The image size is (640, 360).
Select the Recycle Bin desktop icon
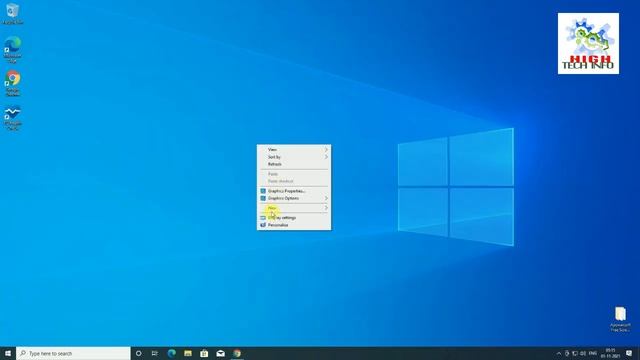13,14
